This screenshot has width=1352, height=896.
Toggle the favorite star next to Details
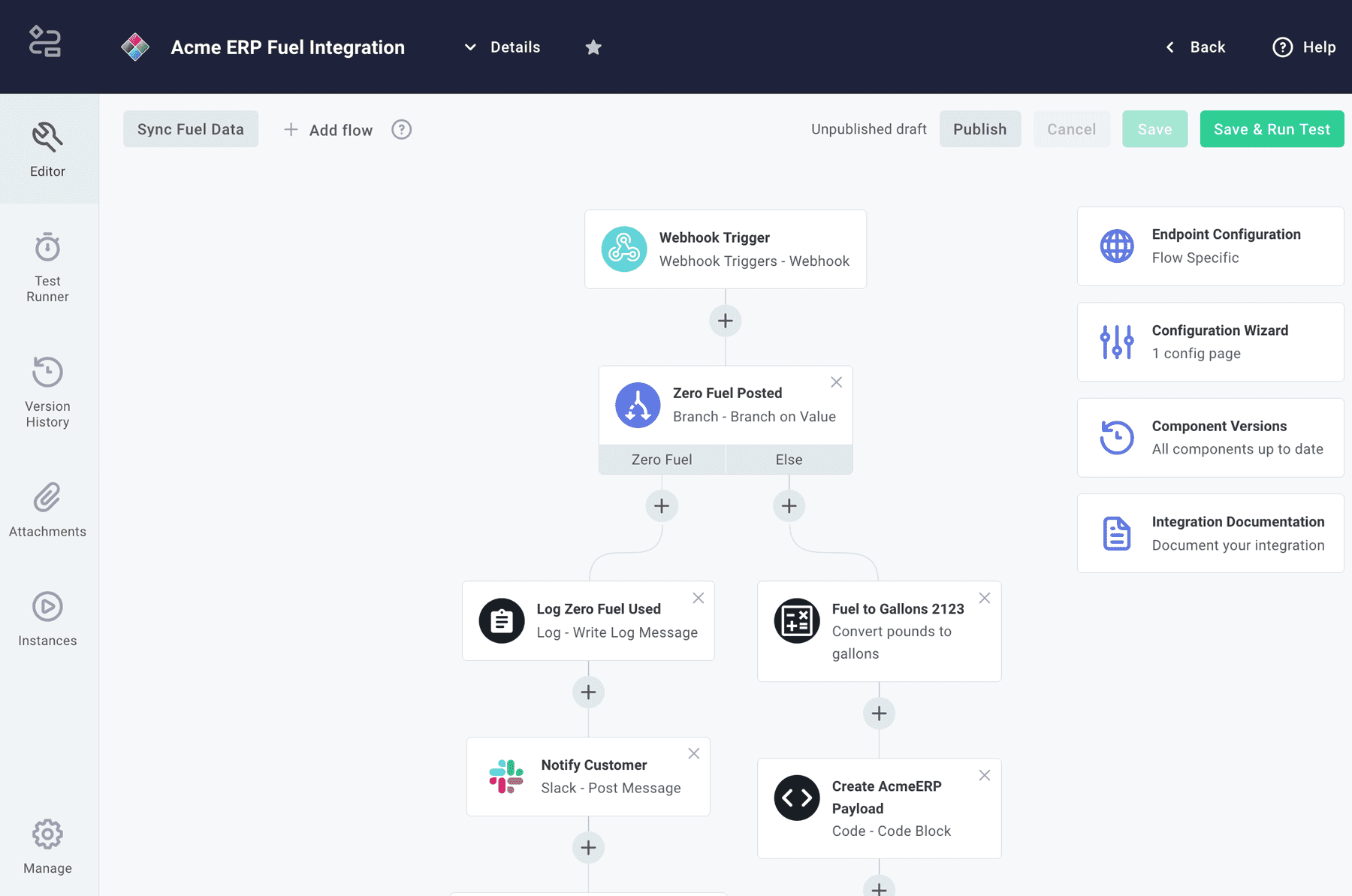pos(593,47)
